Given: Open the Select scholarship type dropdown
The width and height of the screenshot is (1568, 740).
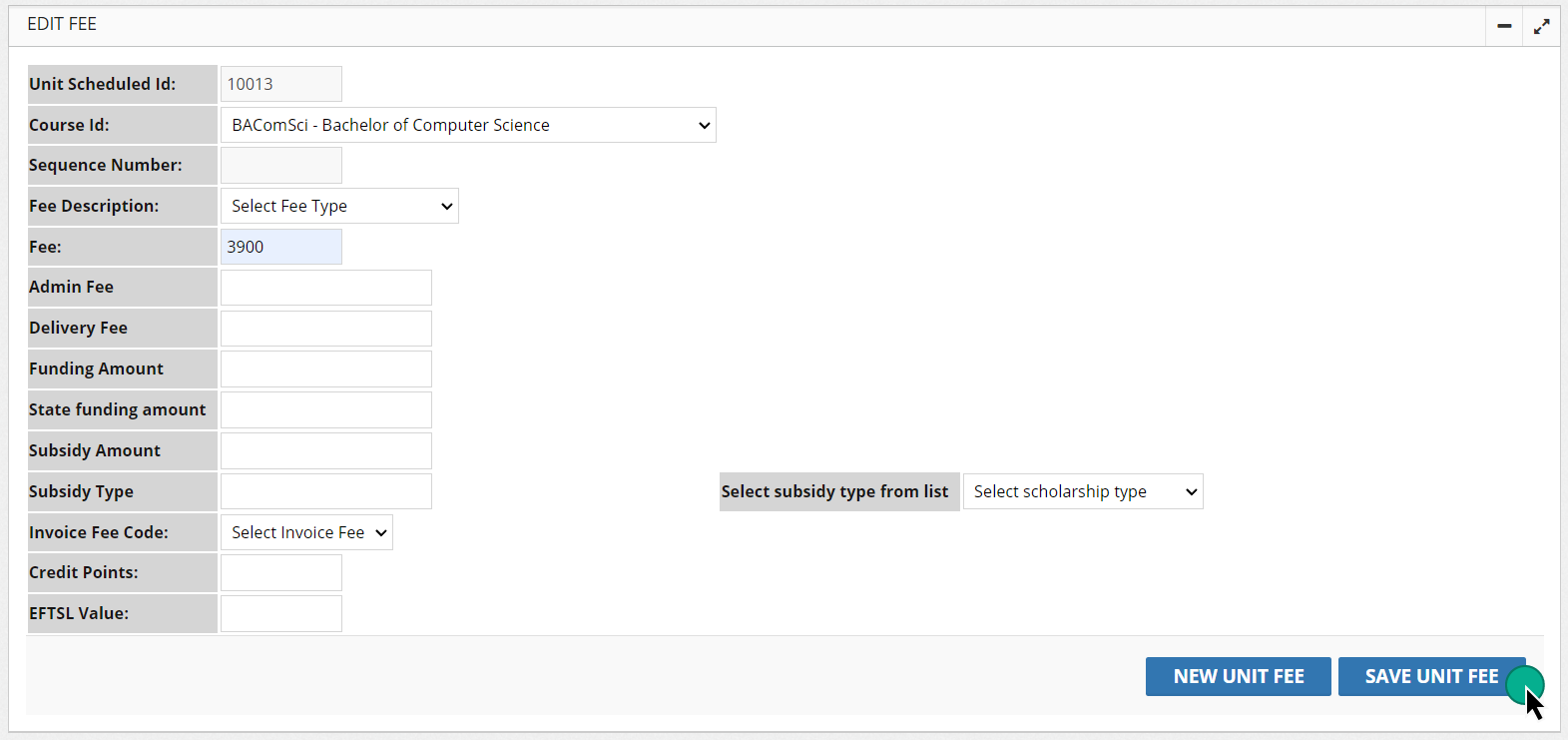Looking at the screenshot, I should click(1083, 491).
